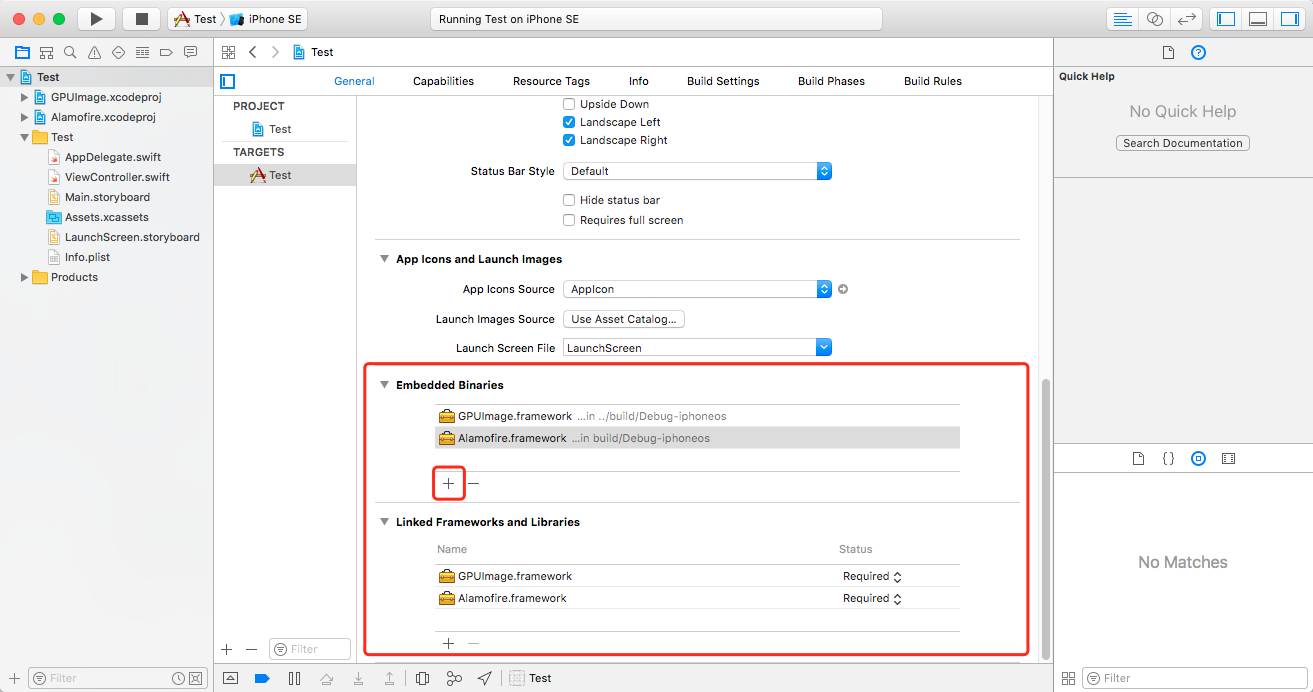The image size is (1313, 692).
Task: Show the Quick Help inspector
Action: click(1198, 53)
